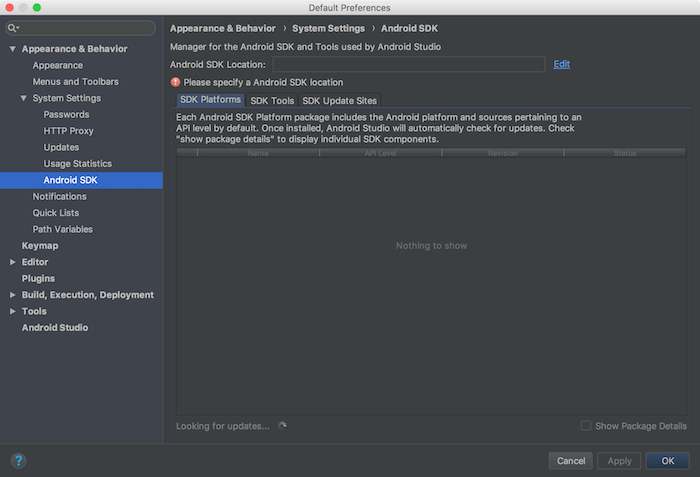
Task: Click the help question mark icon
Action: click(18, 460)
